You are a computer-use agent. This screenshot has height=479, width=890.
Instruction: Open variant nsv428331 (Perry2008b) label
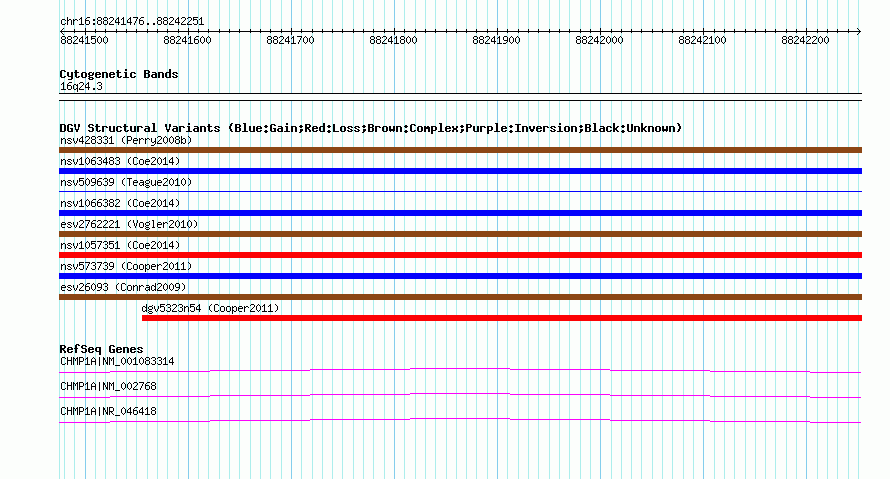[x=126, y=140]
